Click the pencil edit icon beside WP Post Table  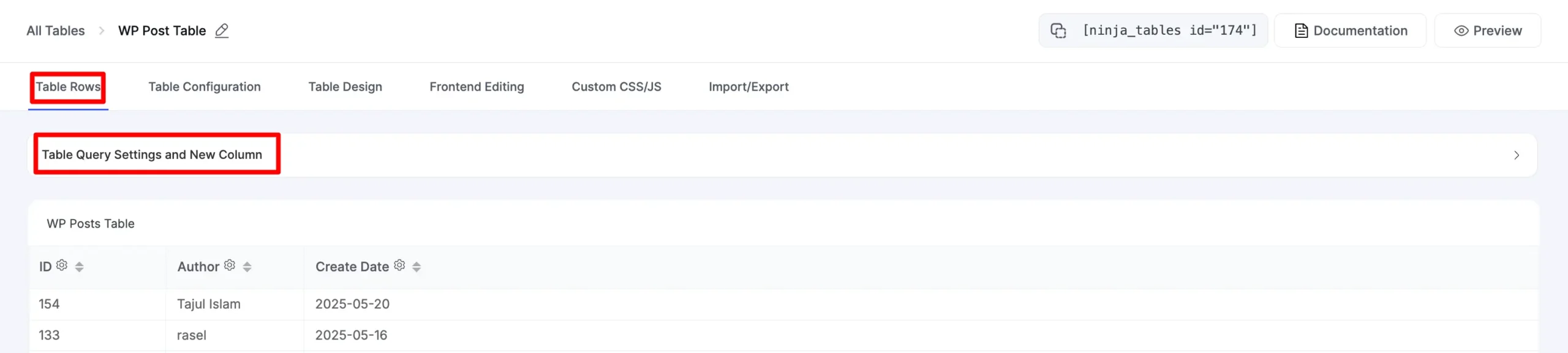(x=222, y=31)
